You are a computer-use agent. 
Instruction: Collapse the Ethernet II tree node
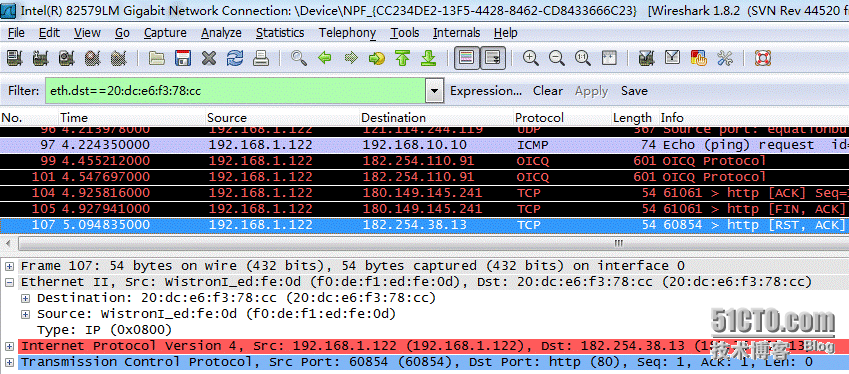pyautogui.click(x=9, y=282)
